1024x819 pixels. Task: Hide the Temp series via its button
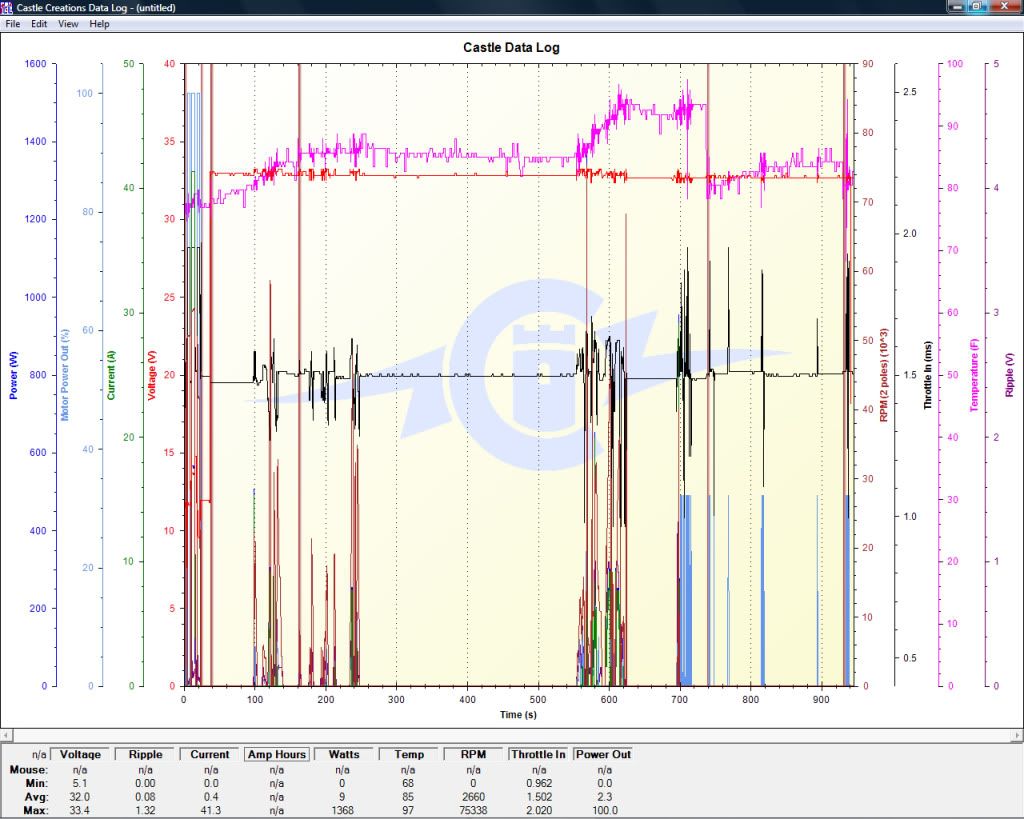[409, 754]
